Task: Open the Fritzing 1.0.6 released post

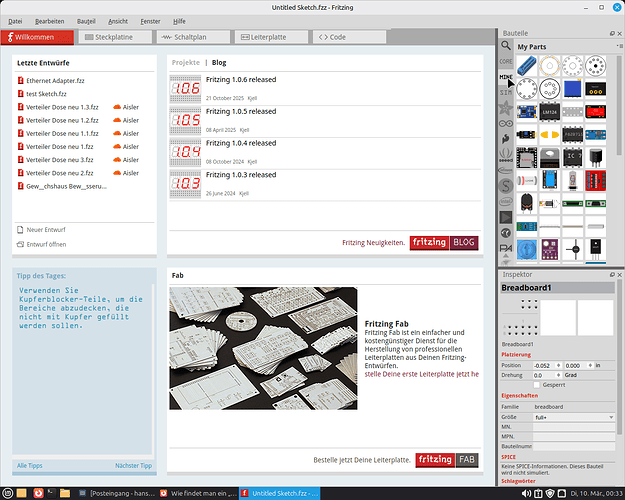Action: coord(241,80)
